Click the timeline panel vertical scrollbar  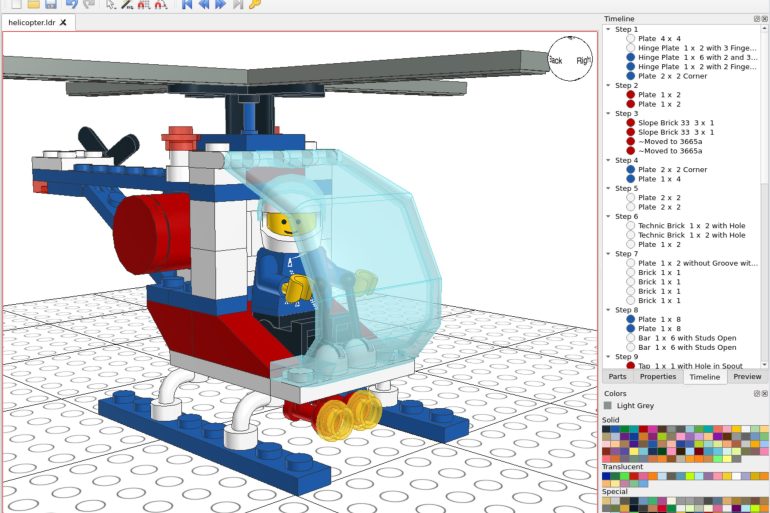tap(764, 196)
